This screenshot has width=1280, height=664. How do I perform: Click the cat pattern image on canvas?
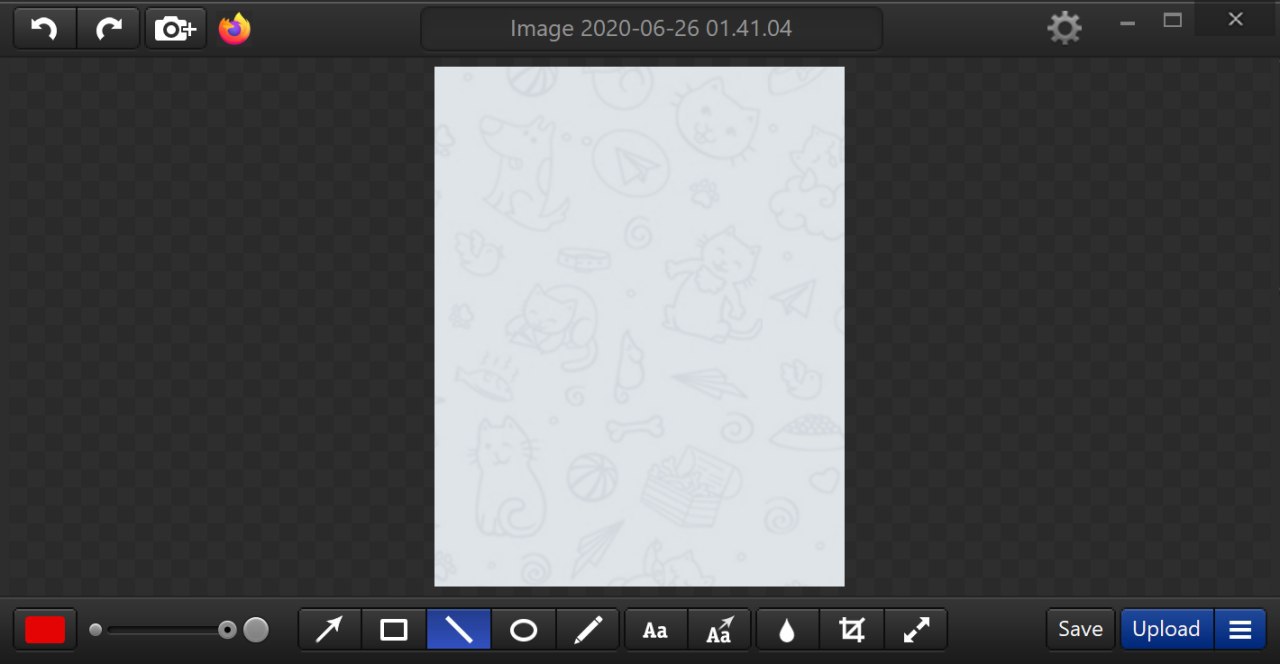point(639,326)
